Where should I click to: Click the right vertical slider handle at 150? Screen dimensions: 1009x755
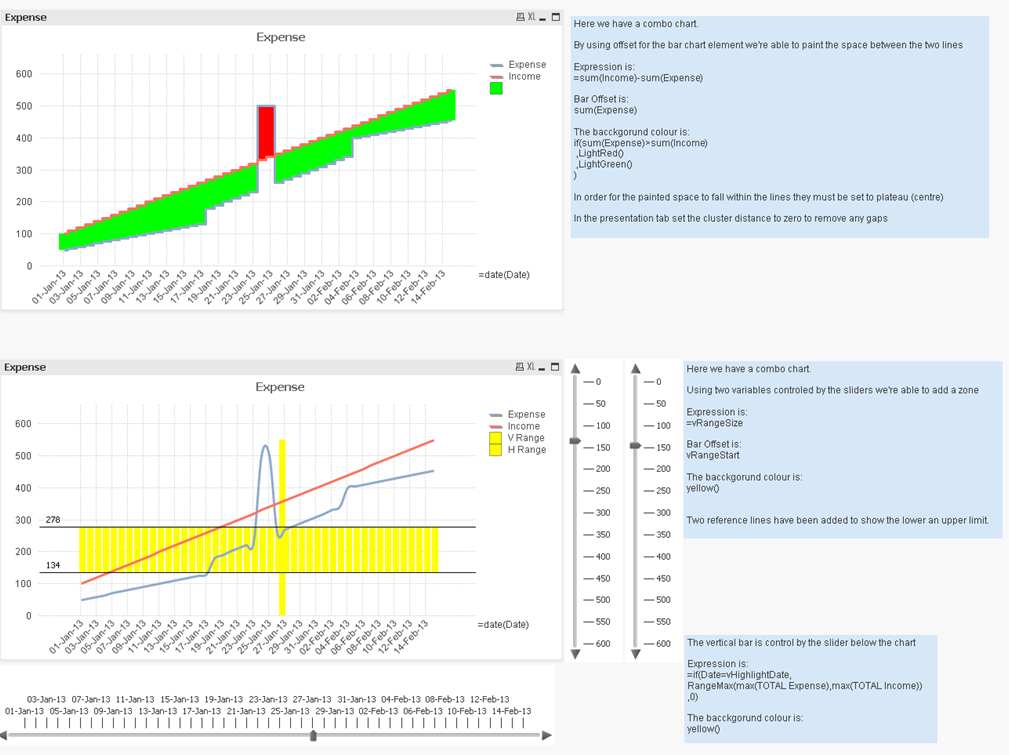tap(636, 446)
